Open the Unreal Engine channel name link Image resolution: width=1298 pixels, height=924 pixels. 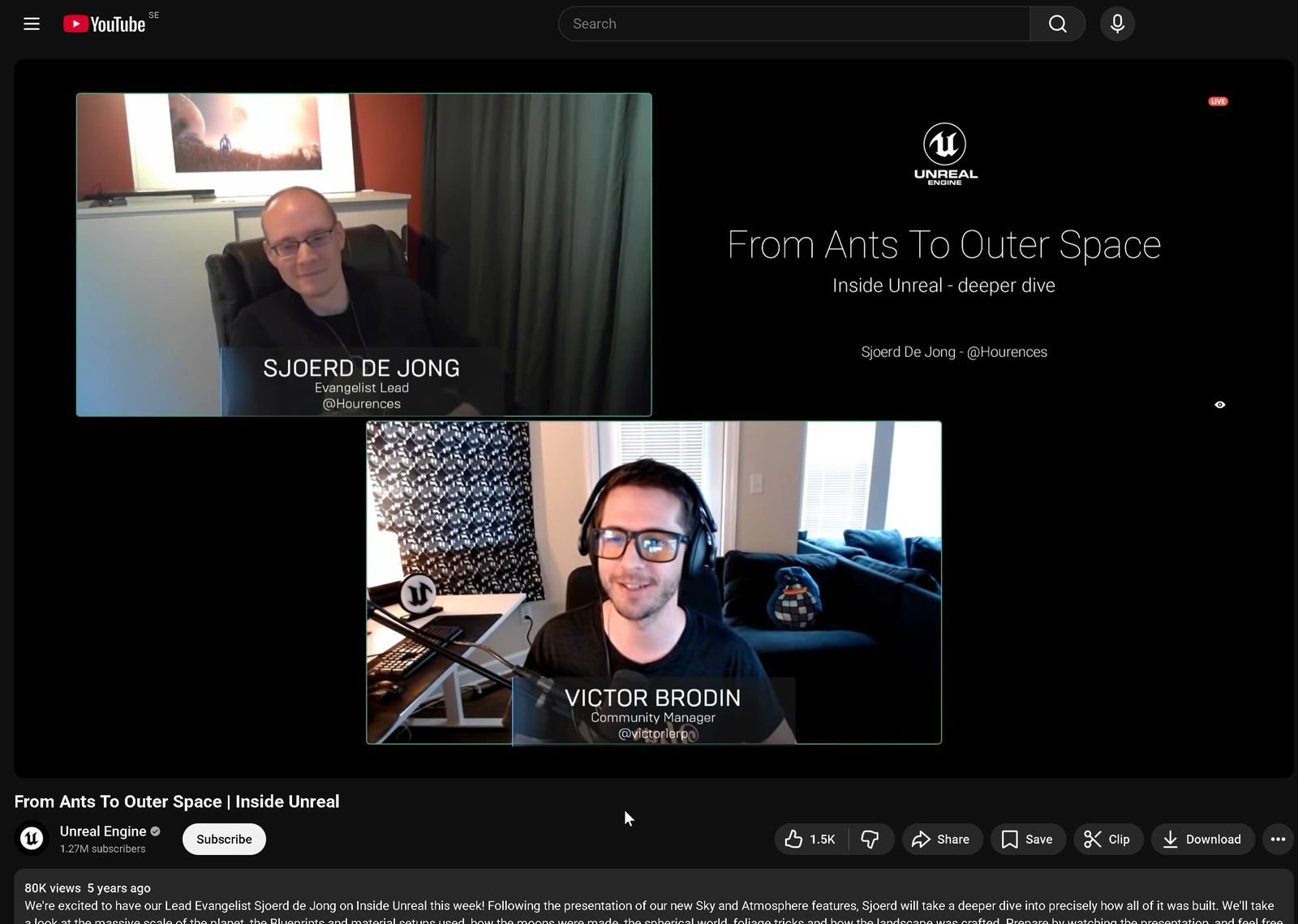pos(103,831)
